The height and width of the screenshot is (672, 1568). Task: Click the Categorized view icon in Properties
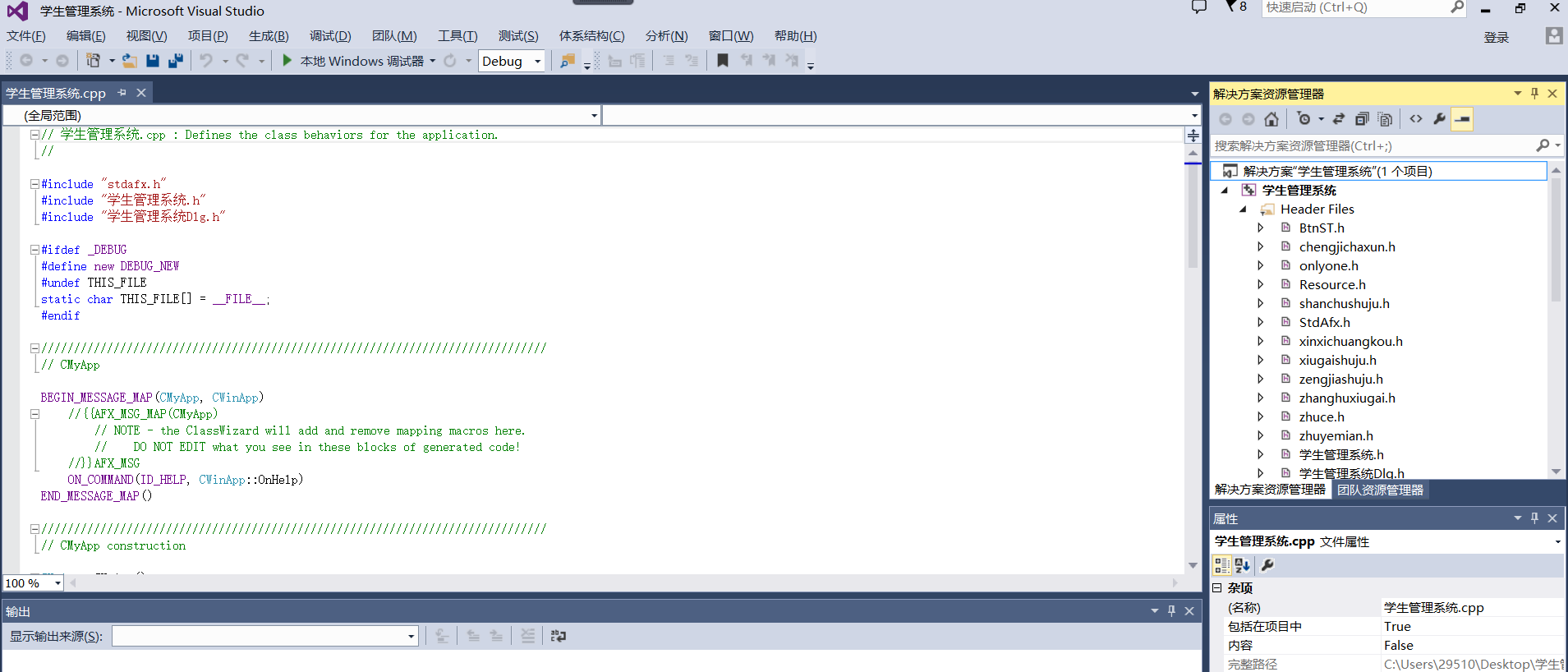[x=1222, y=565]
